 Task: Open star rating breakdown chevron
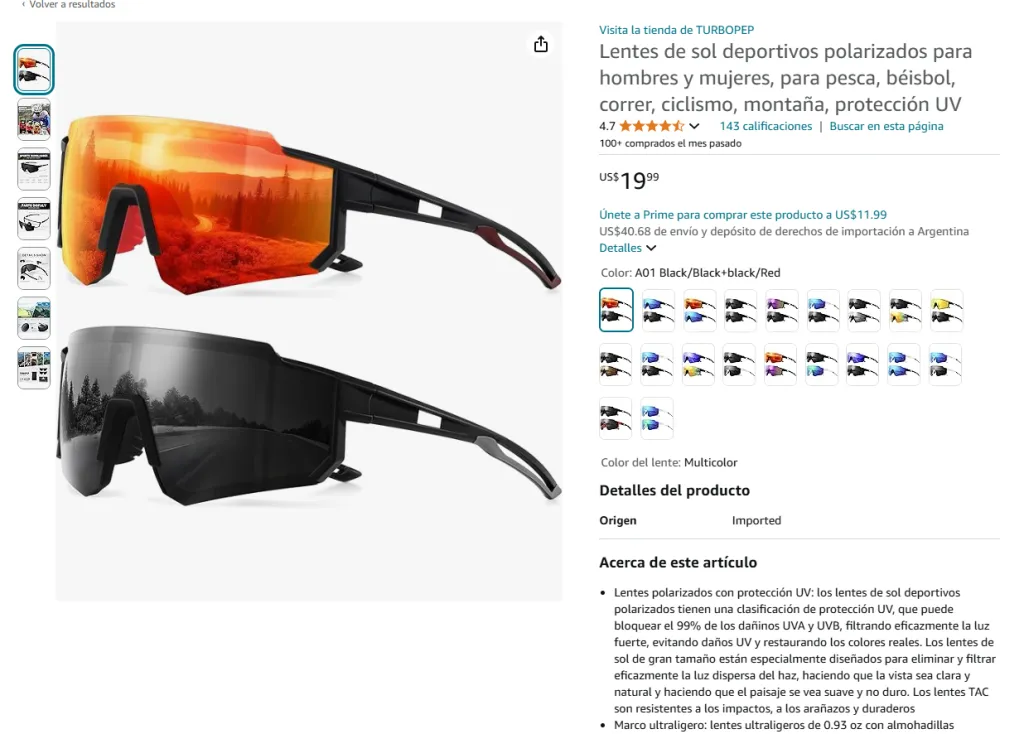pyautogui.click(x=694, y=126)
